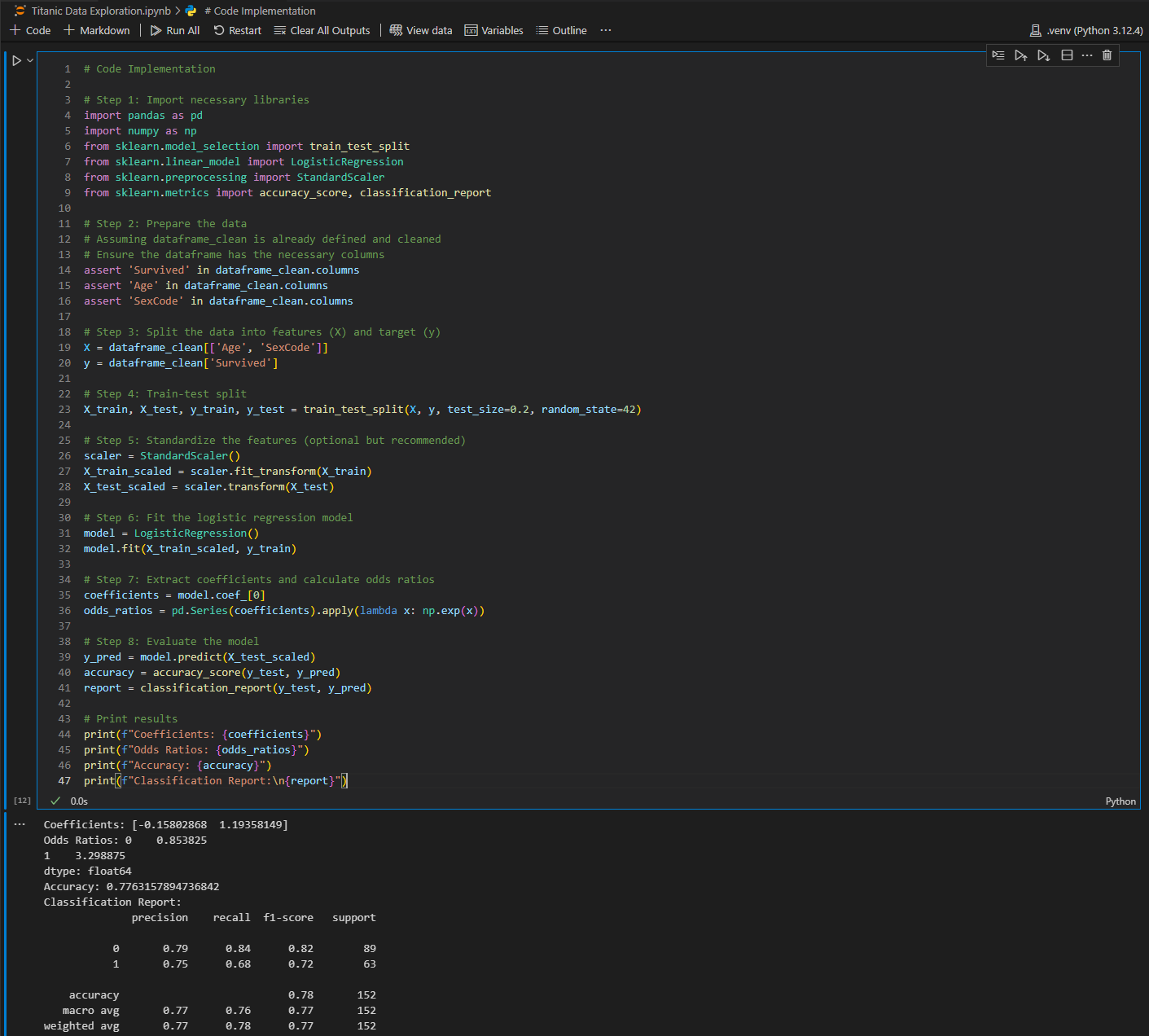Open the Variables panel
This screenshot has width=1149, height=1036.
click(x=494, y=30)
